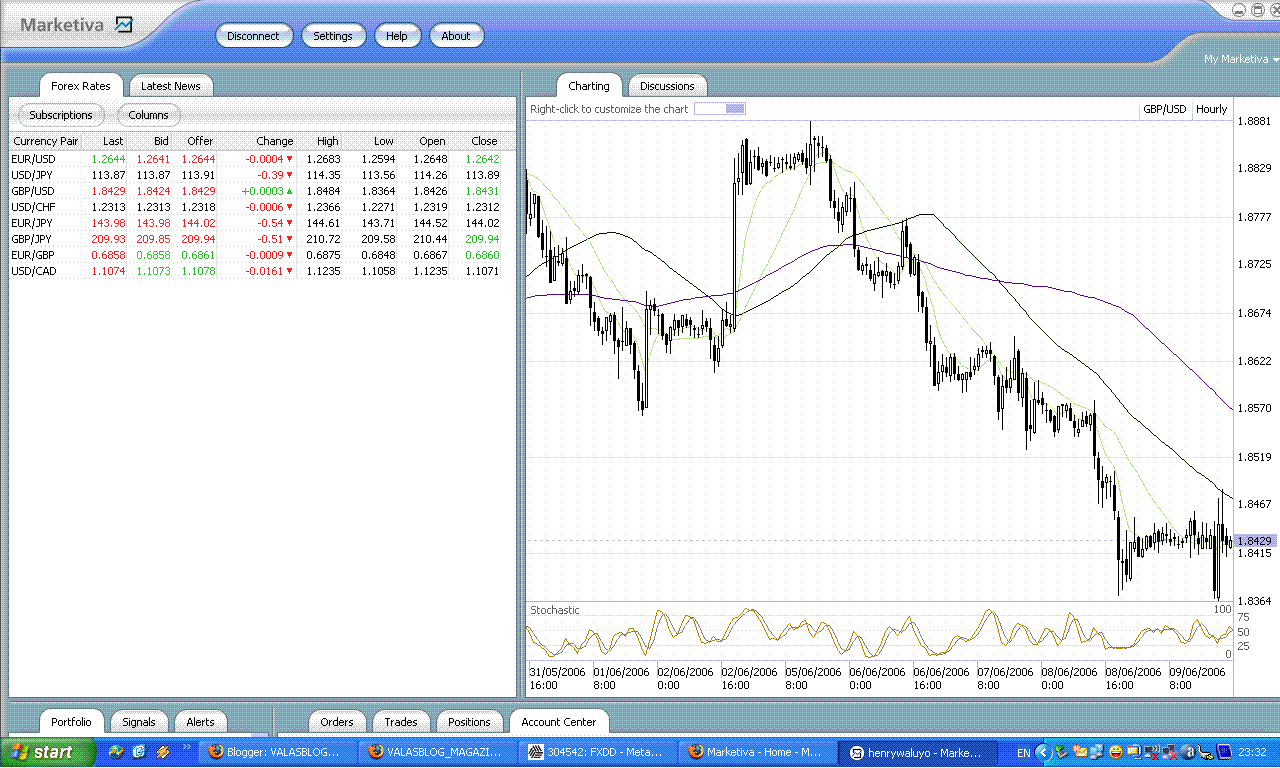Image resolution: width=1280 pixels, height=768 pixels.
Task: Select the GBP/JPY currency pair row
Action: 256,238
